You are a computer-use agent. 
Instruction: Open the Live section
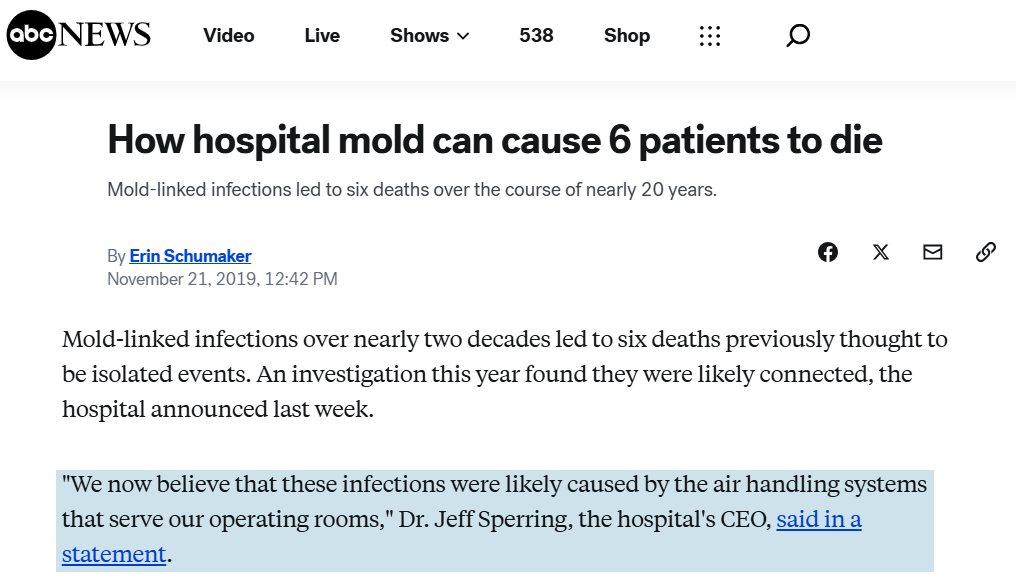(x=322, y=36)
